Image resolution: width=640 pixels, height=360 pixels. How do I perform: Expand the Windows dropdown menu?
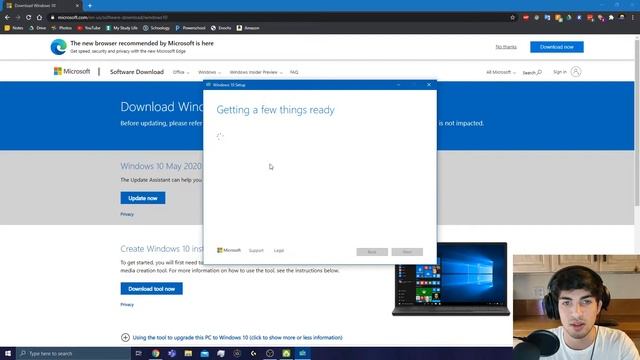click(209, 72)
